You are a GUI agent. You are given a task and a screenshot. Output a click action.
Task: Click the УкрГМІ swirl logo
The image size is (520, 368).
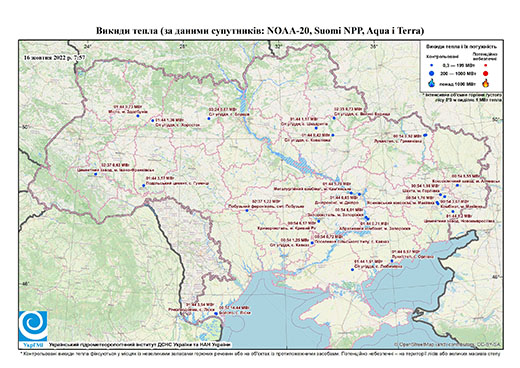33,326
